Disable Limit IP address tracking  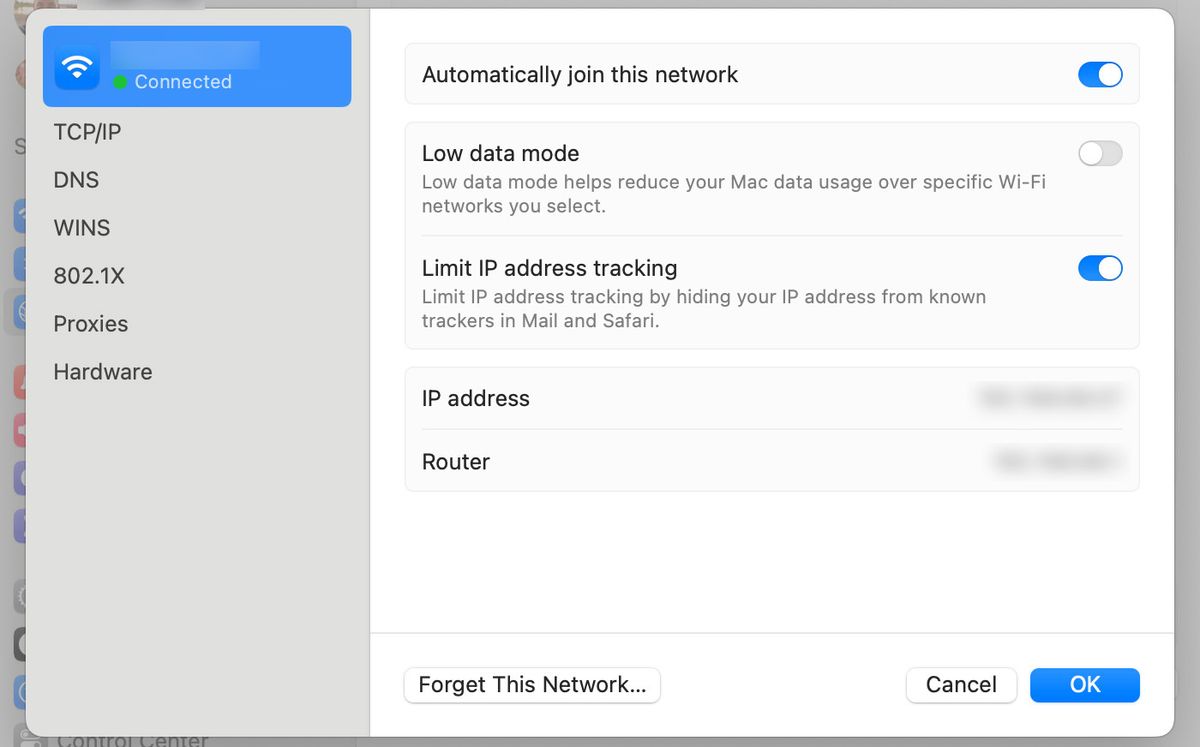1100,268
